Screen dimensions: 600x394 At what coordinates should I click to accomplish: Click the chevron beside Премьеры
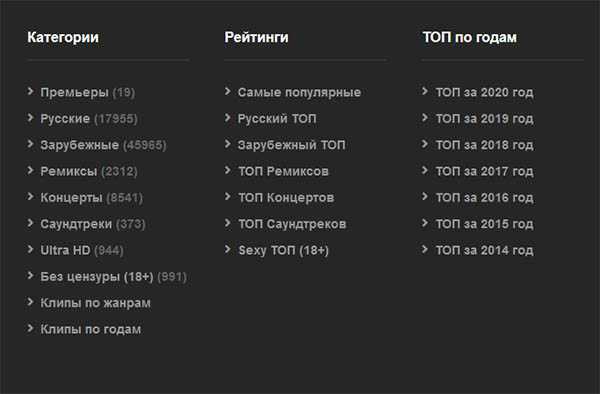click(30, 91)
